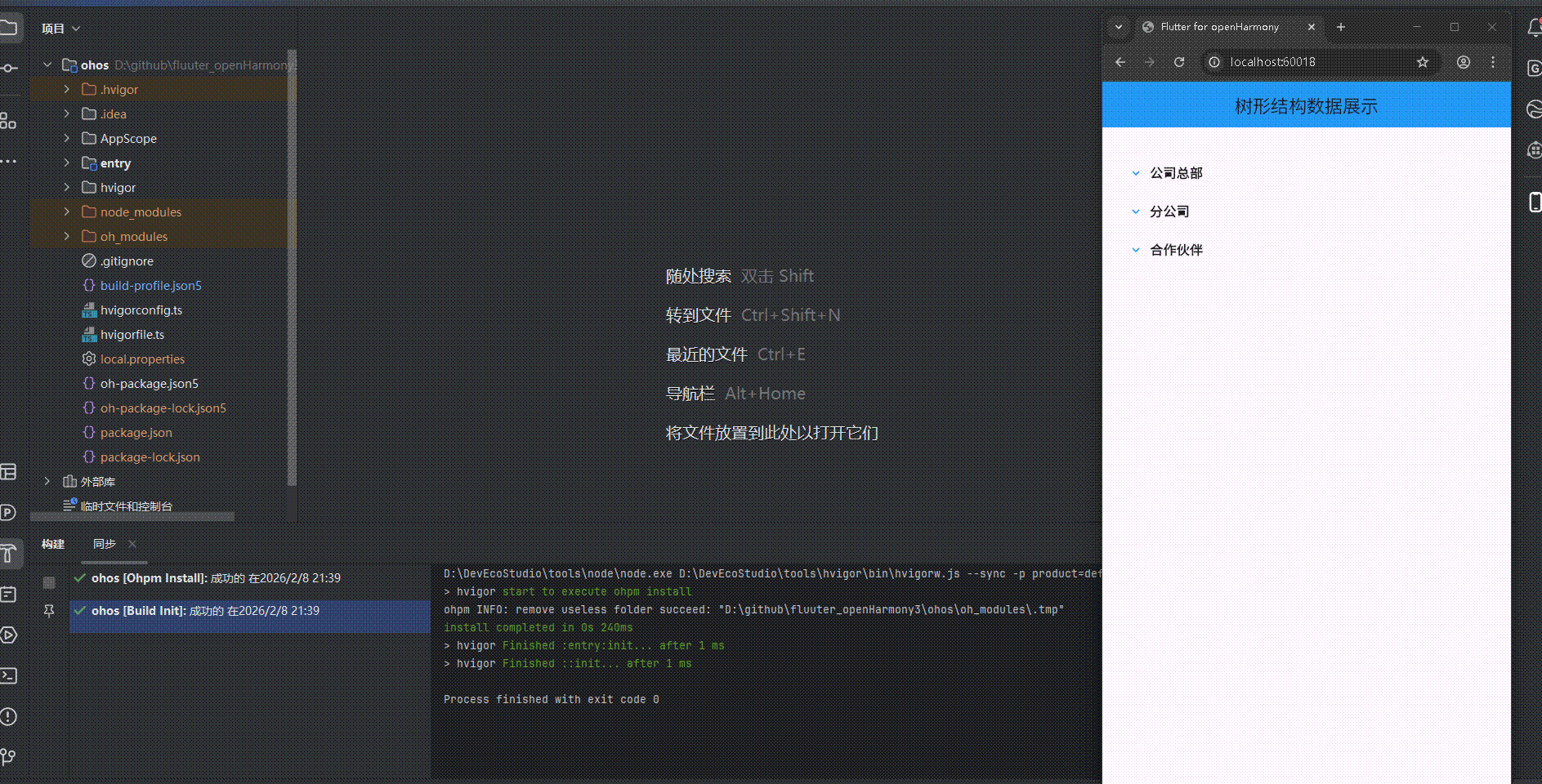View site information icon in address bar
Screen dimensions: 1542x784
pyautogui.click(x=1214, y=62)
